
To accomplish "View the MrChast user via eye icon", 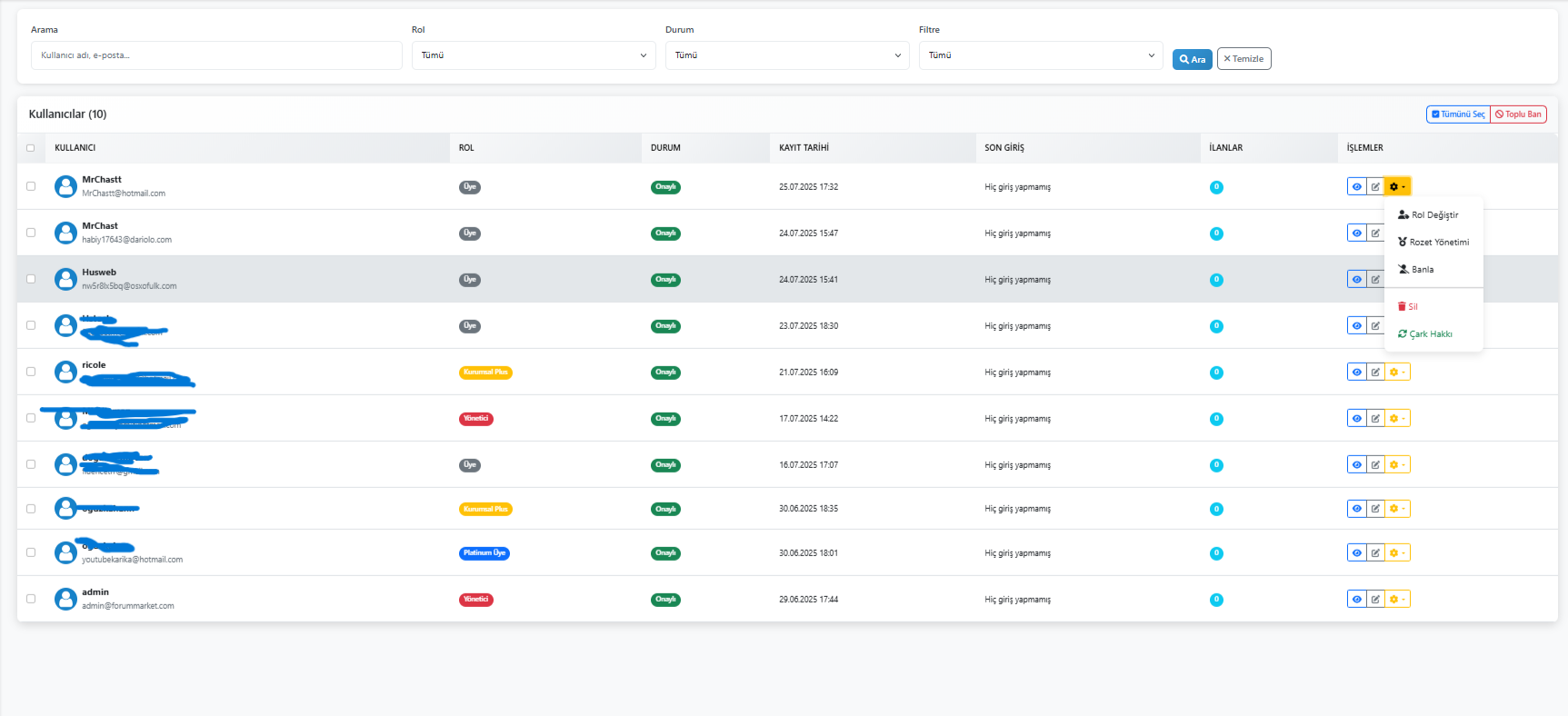I will 1356,234.
